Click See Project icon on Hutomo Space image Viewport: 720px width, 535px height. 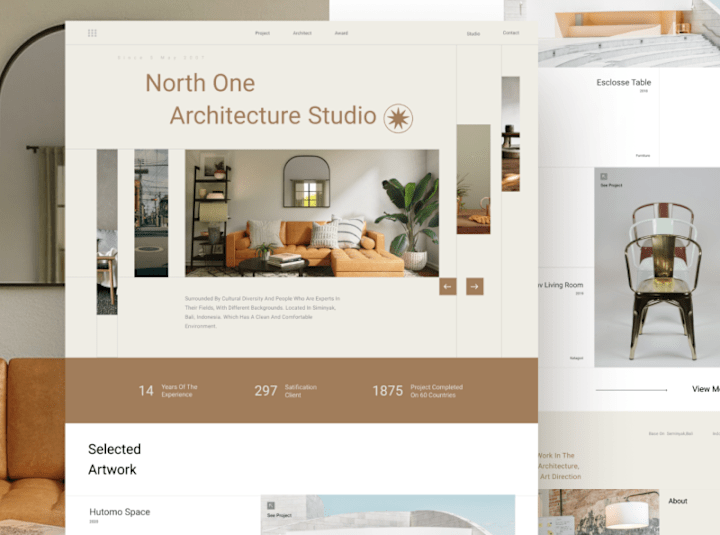271,506
